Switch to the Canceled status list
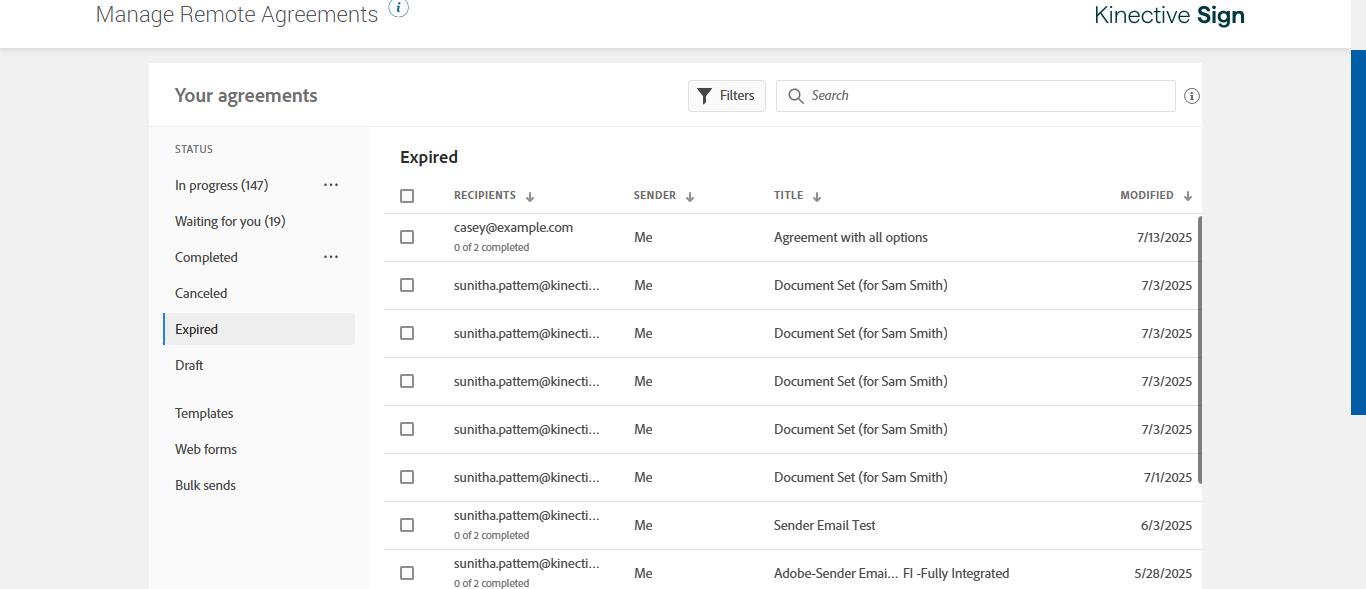 click(x=201, y=293)
